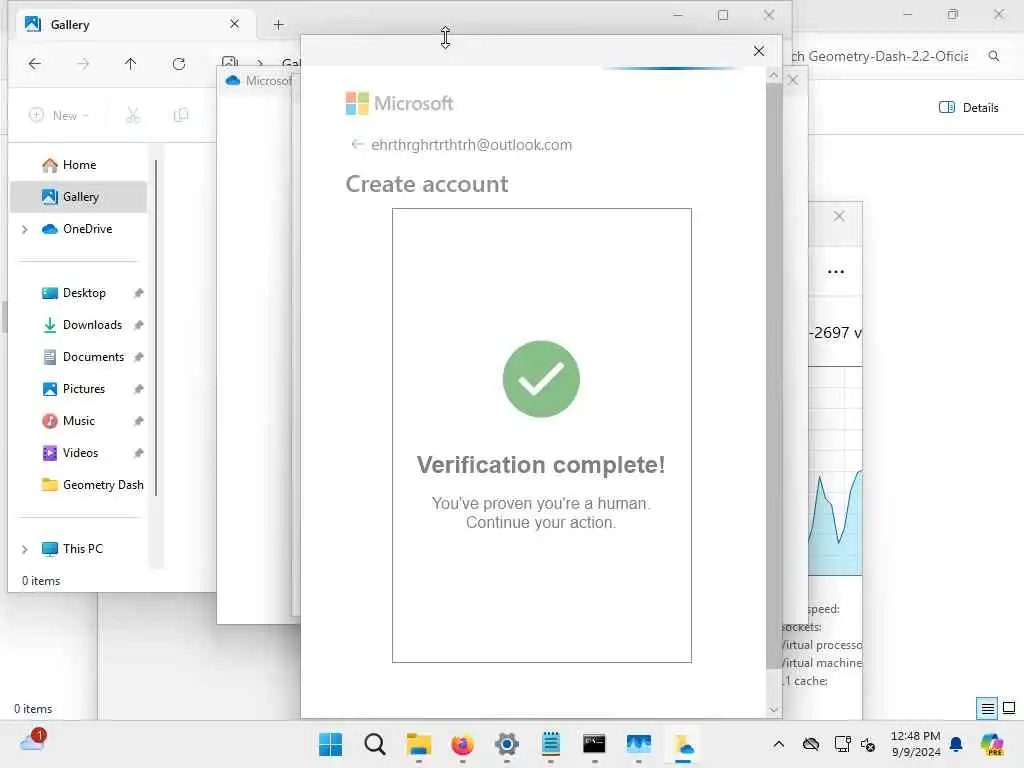Open File Explorer from the taskbar
Image resolution: width=1024 pixels, height=768 pixels.
(x=419, y=744)
